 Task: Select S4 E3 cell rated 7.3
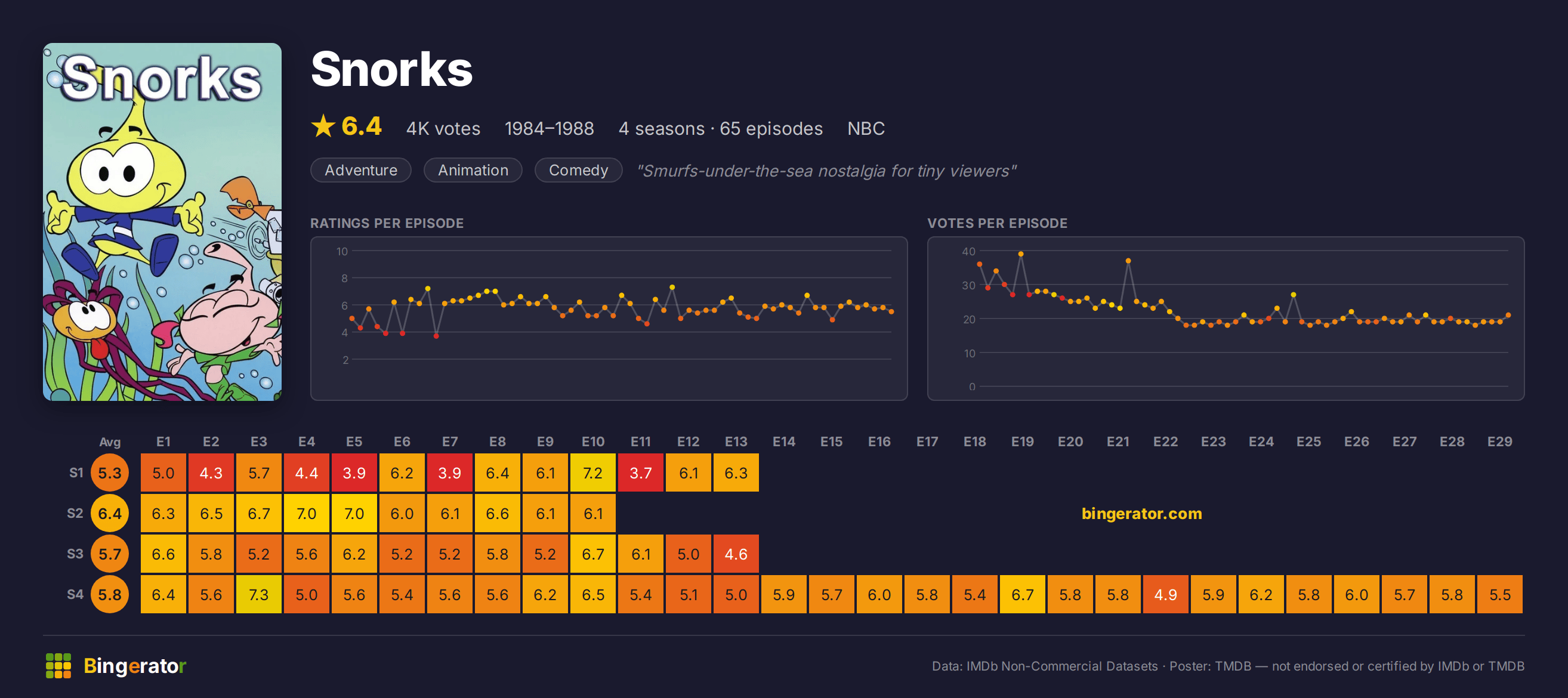259,595
